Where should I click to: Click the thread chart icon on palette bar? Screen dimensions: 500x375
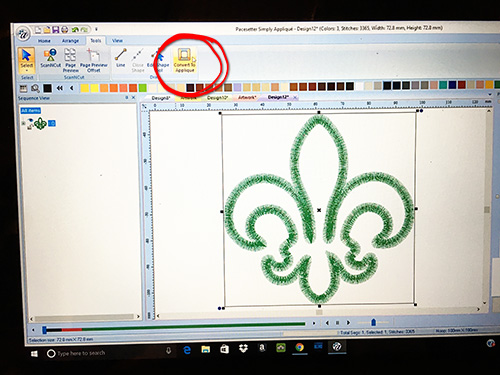[24, 88]
